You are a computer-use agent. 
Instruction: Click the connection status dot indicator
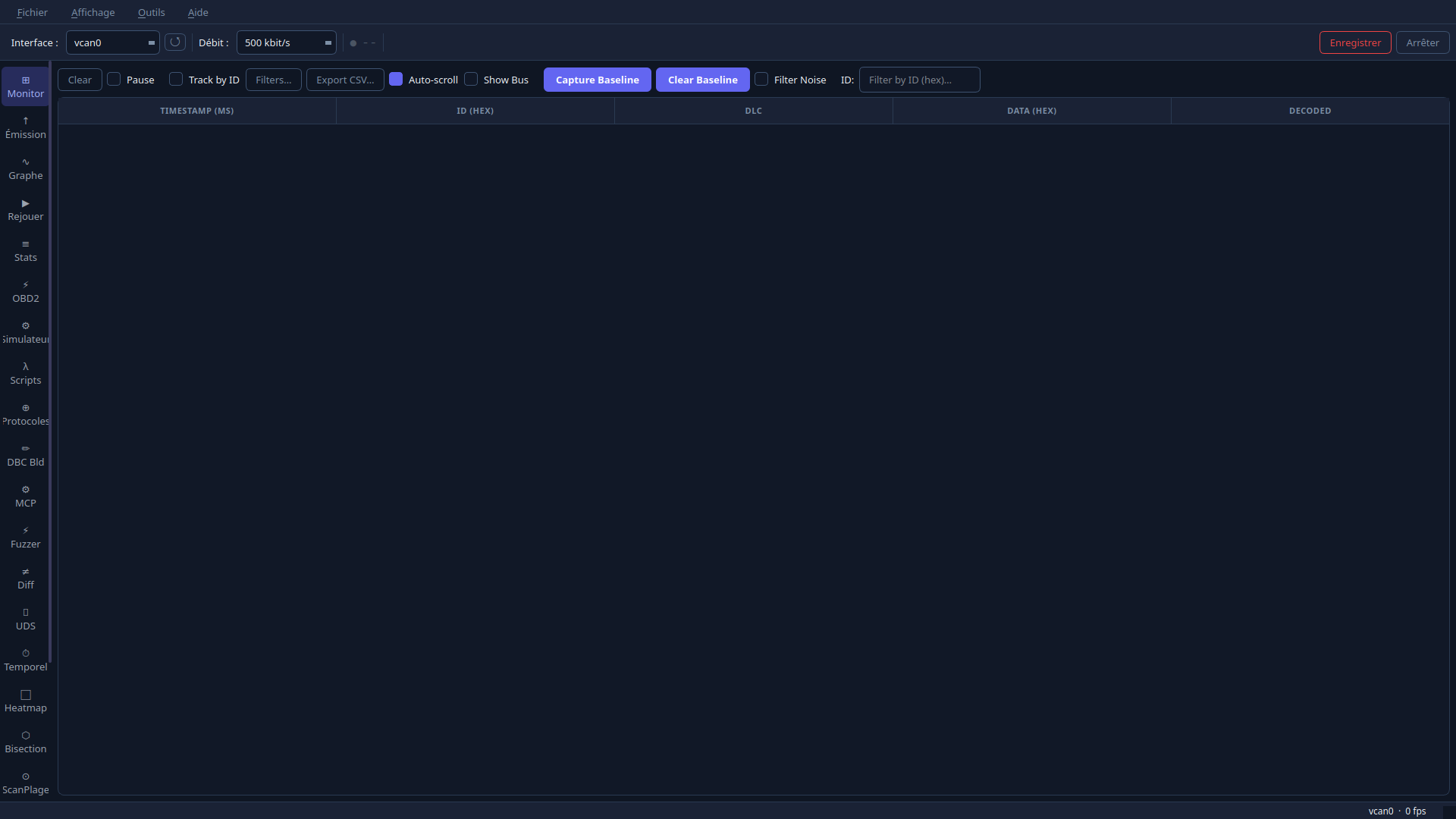353,43
